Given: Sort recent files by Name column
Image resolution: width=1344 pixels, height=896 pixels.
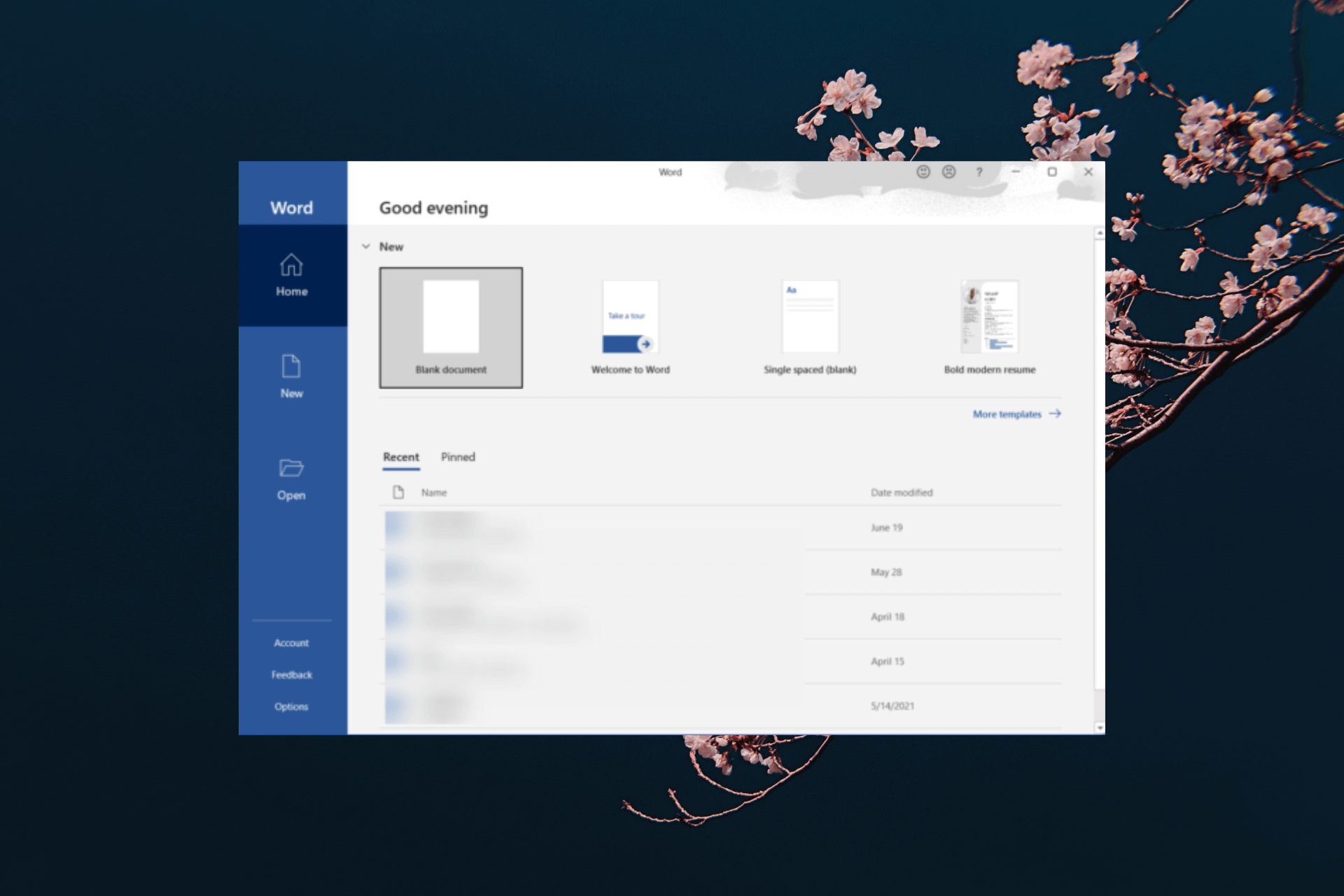Looking at the screenshot, I should point(434,493).
